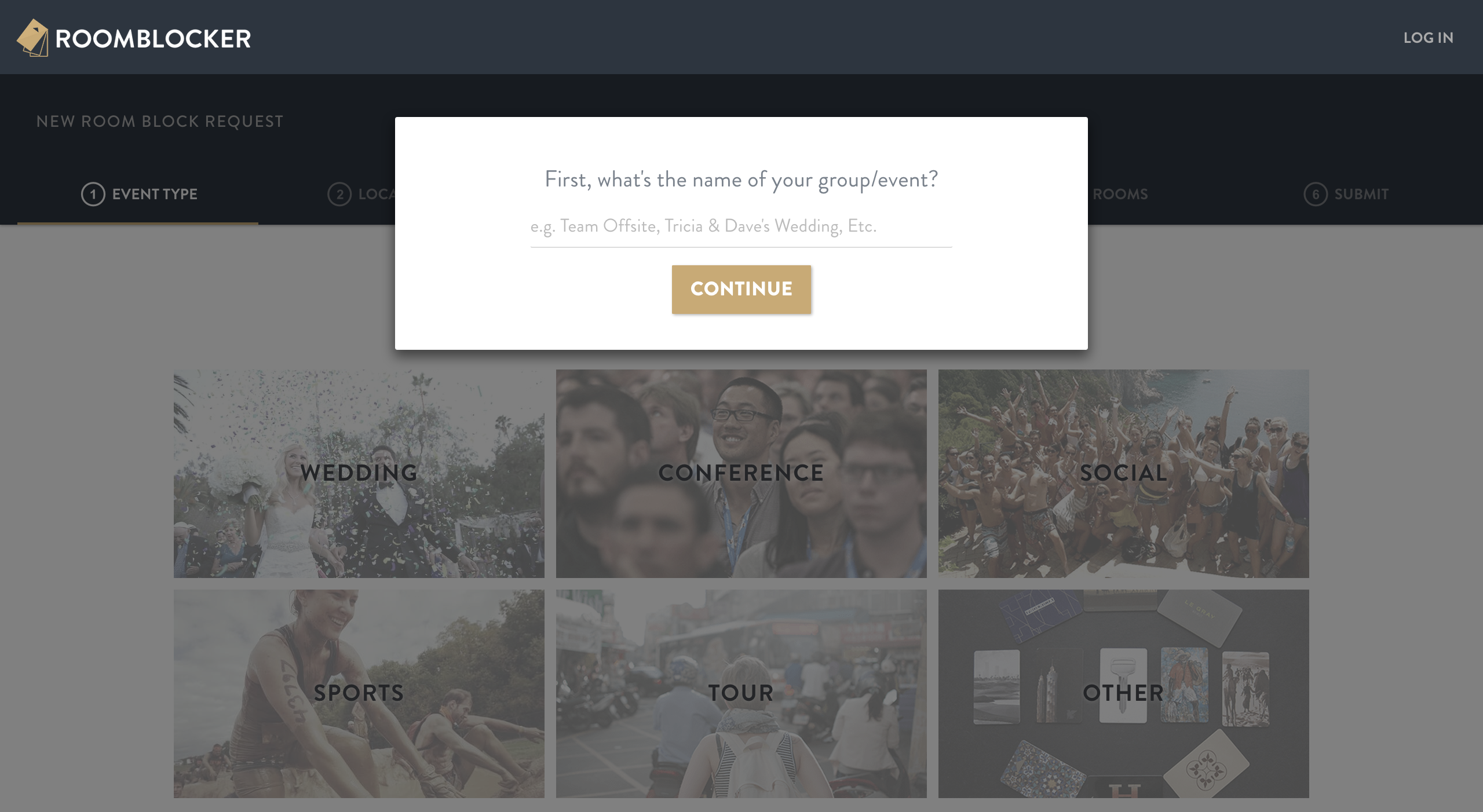Image resolution: width=1483 pixels, height=812 pixels.
Task: Pick the SPORTS event type tile
Action: (x=359, y=694)
